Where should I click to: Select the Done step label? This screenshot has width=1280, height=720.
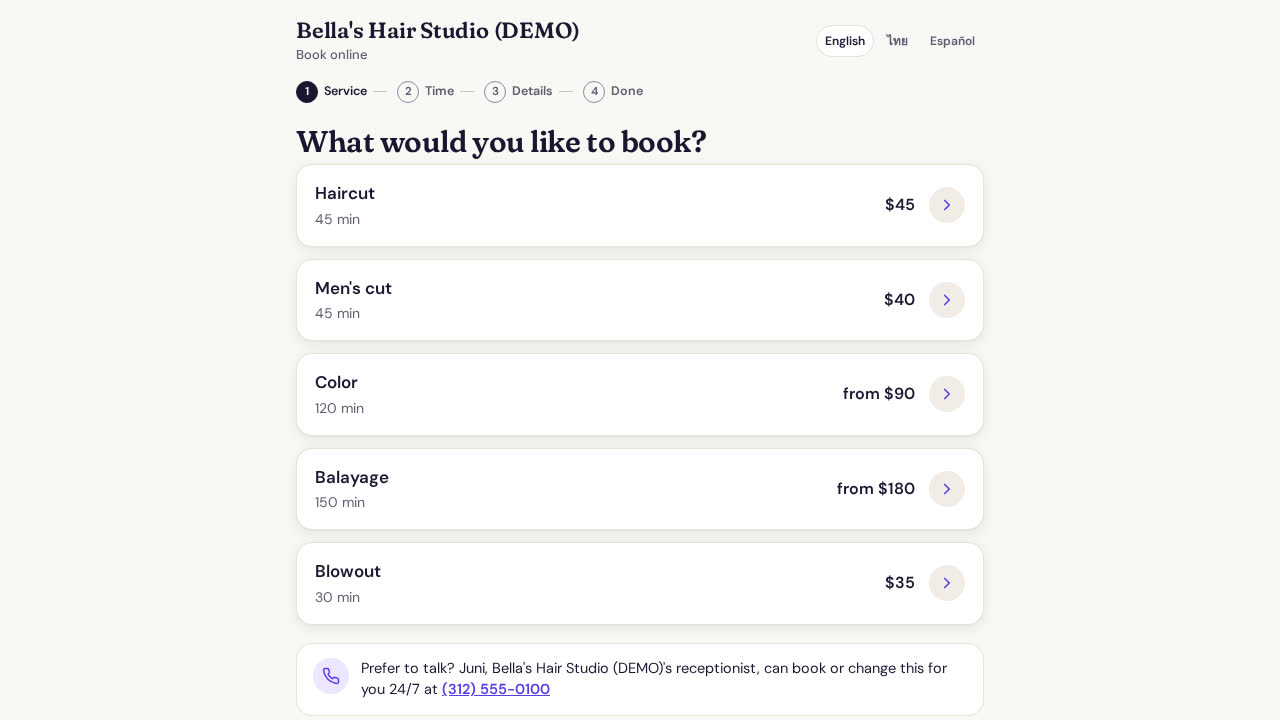[627, 91]
